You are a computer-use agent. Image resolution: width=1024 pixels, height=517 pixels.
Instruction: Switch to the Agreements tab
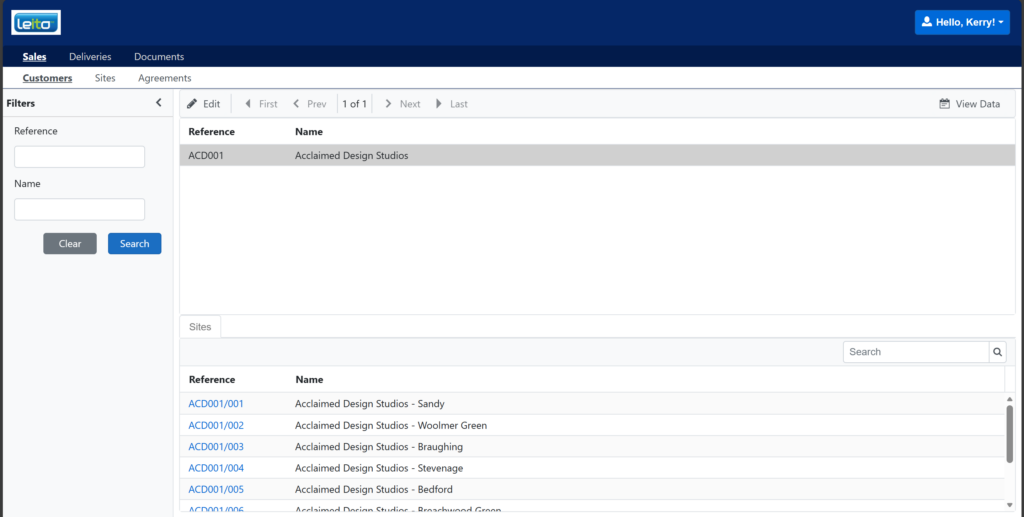pyautogui.click(x=164, y=78)
